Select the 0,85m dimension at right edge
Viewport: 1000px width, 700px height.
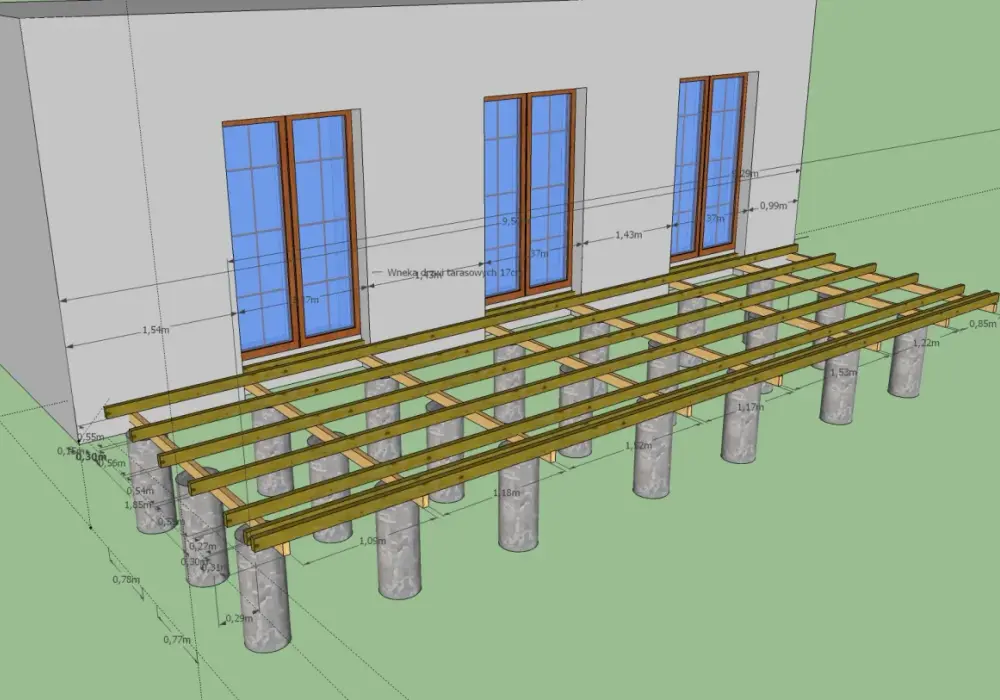click(x=983, y=324)
